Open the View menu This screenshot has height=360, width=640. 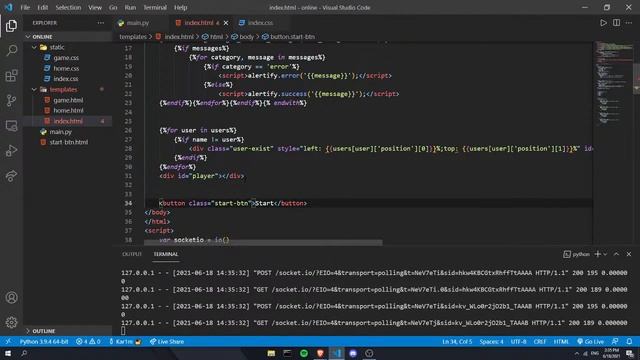click(95, 7)
